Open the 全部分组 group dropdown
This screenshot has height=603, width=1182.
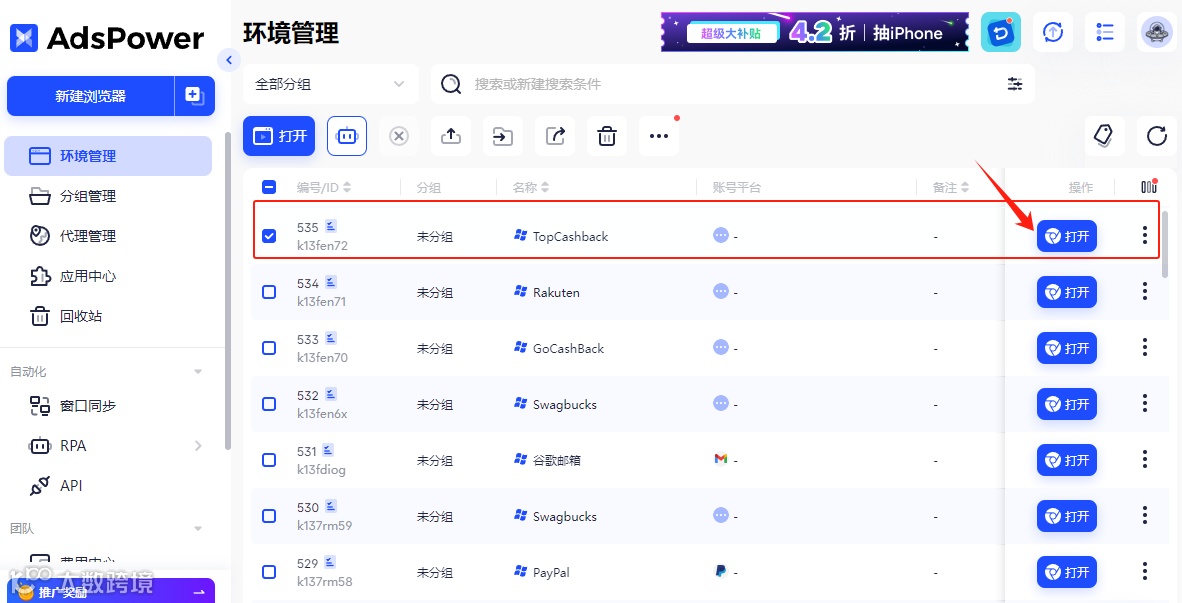pos(330,84)
